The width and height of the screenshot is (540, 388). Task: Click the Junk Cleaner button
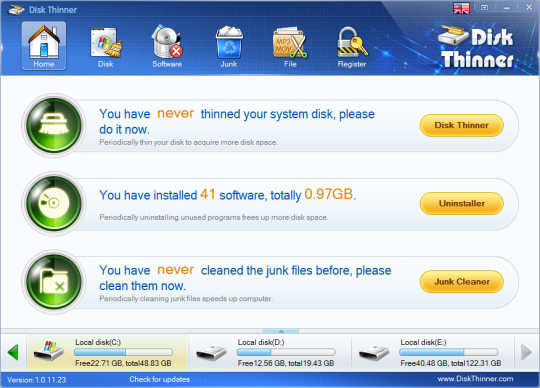coord(461,282)
